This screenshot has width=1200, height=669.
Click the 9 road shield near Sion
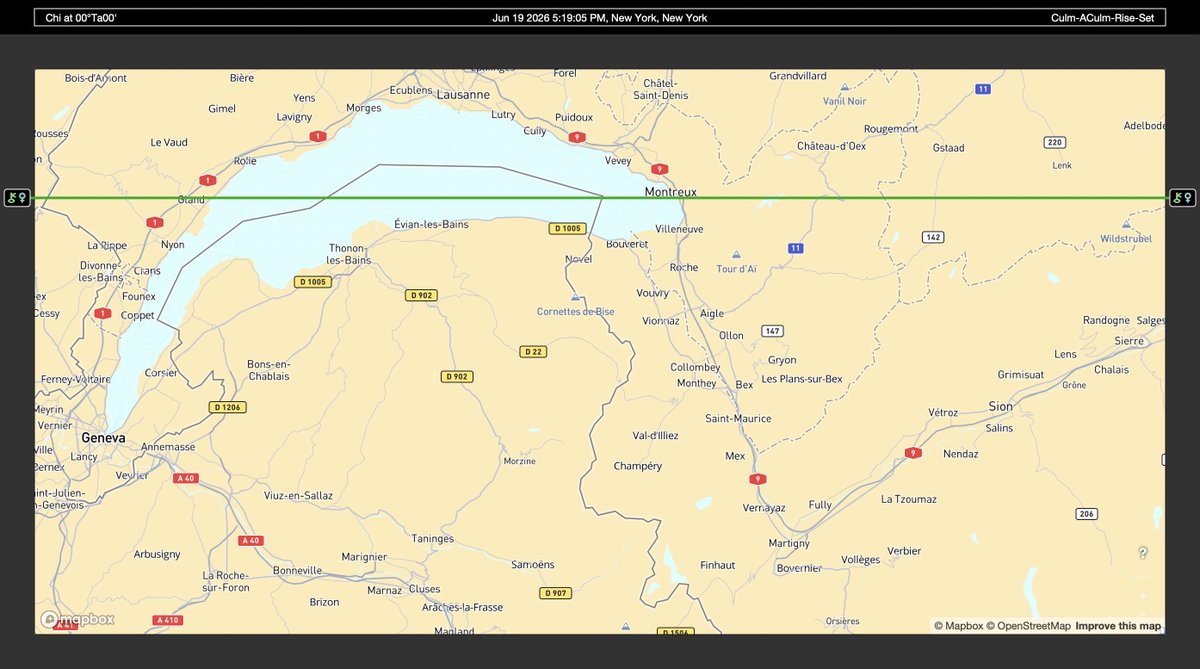point(912,453)
